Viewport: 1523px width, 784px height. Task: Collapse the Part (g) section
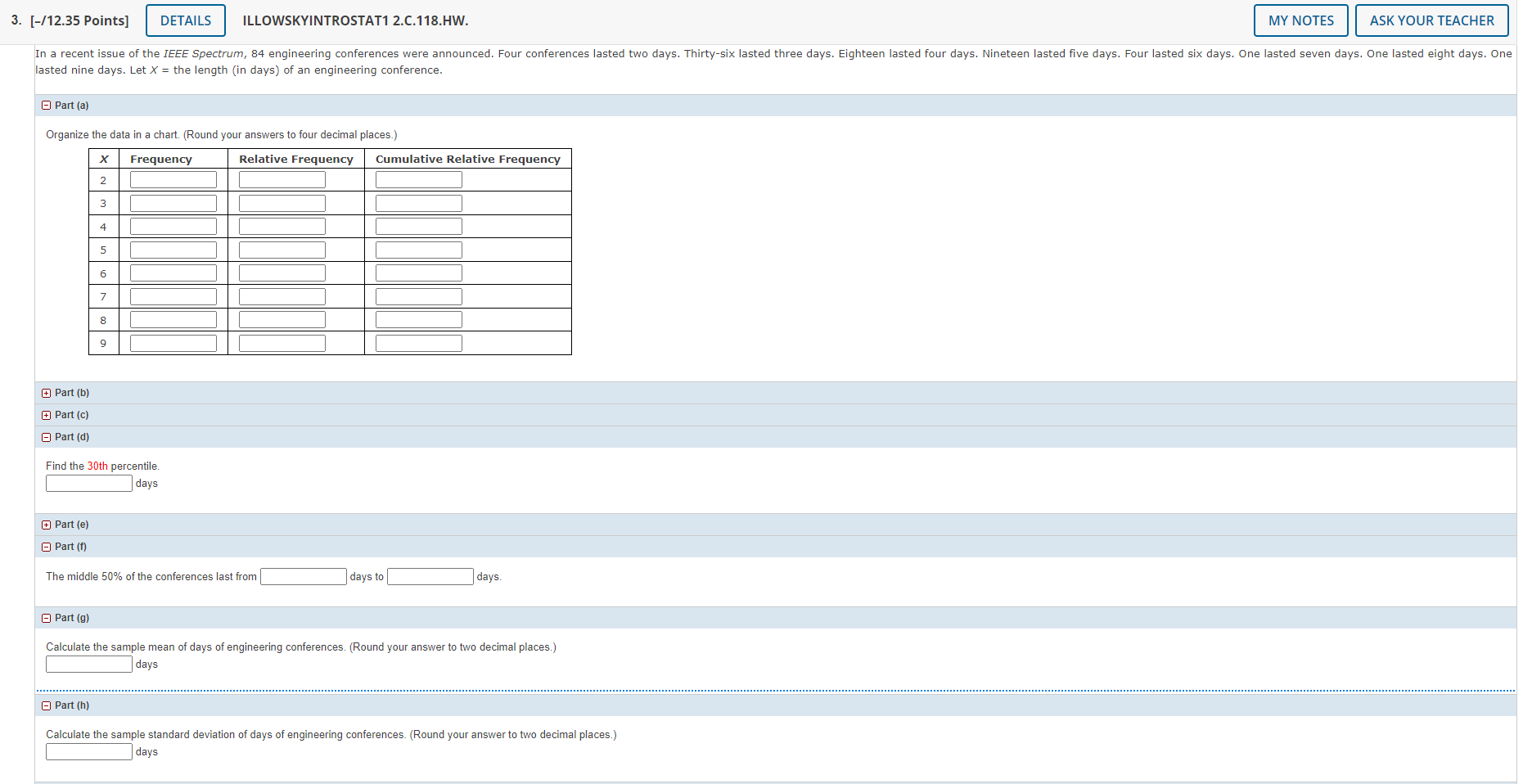click(x=46, y=617)
